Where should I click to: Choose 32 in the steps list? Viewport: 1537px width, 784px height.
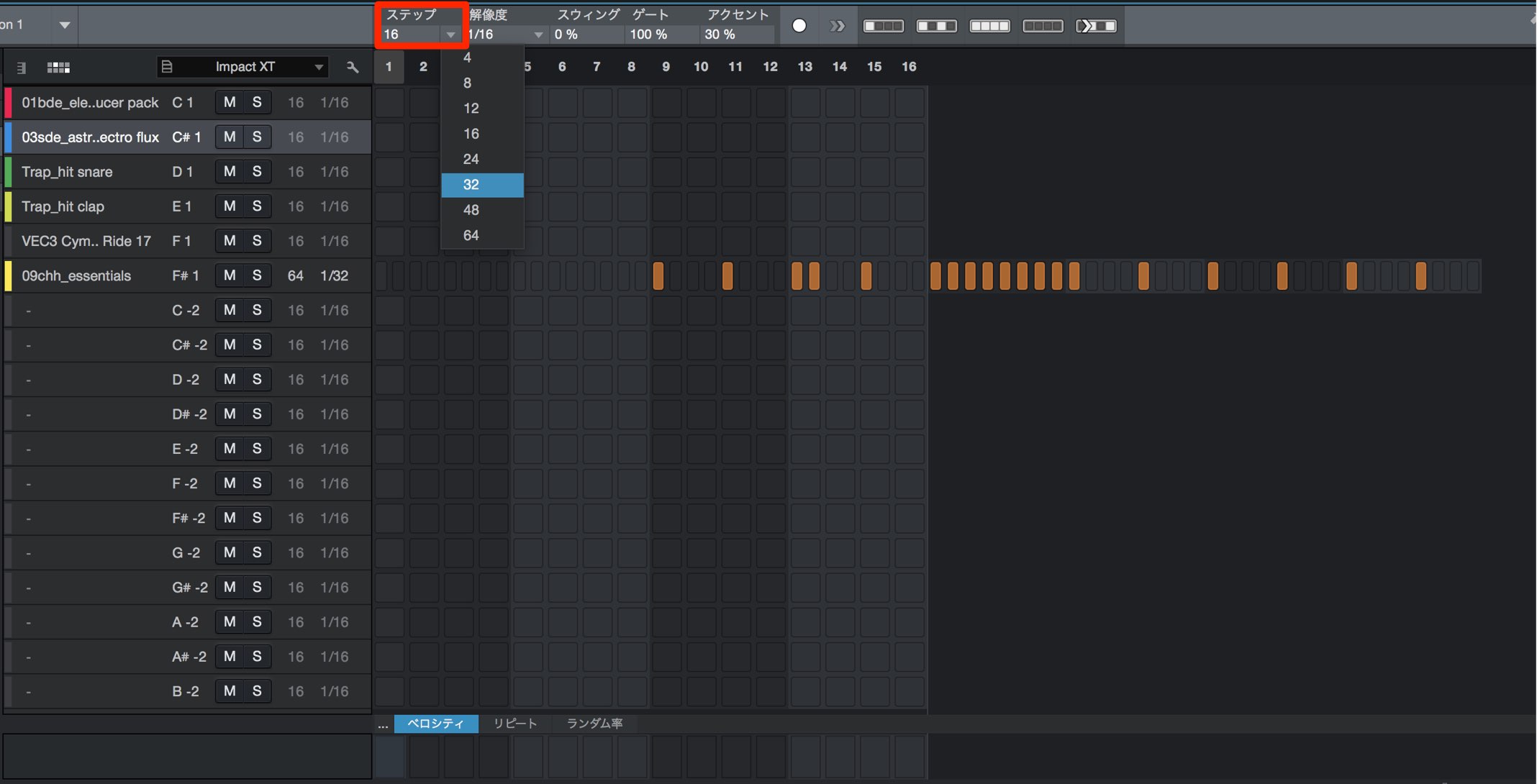pyautogui.click(x=482, y=185)
